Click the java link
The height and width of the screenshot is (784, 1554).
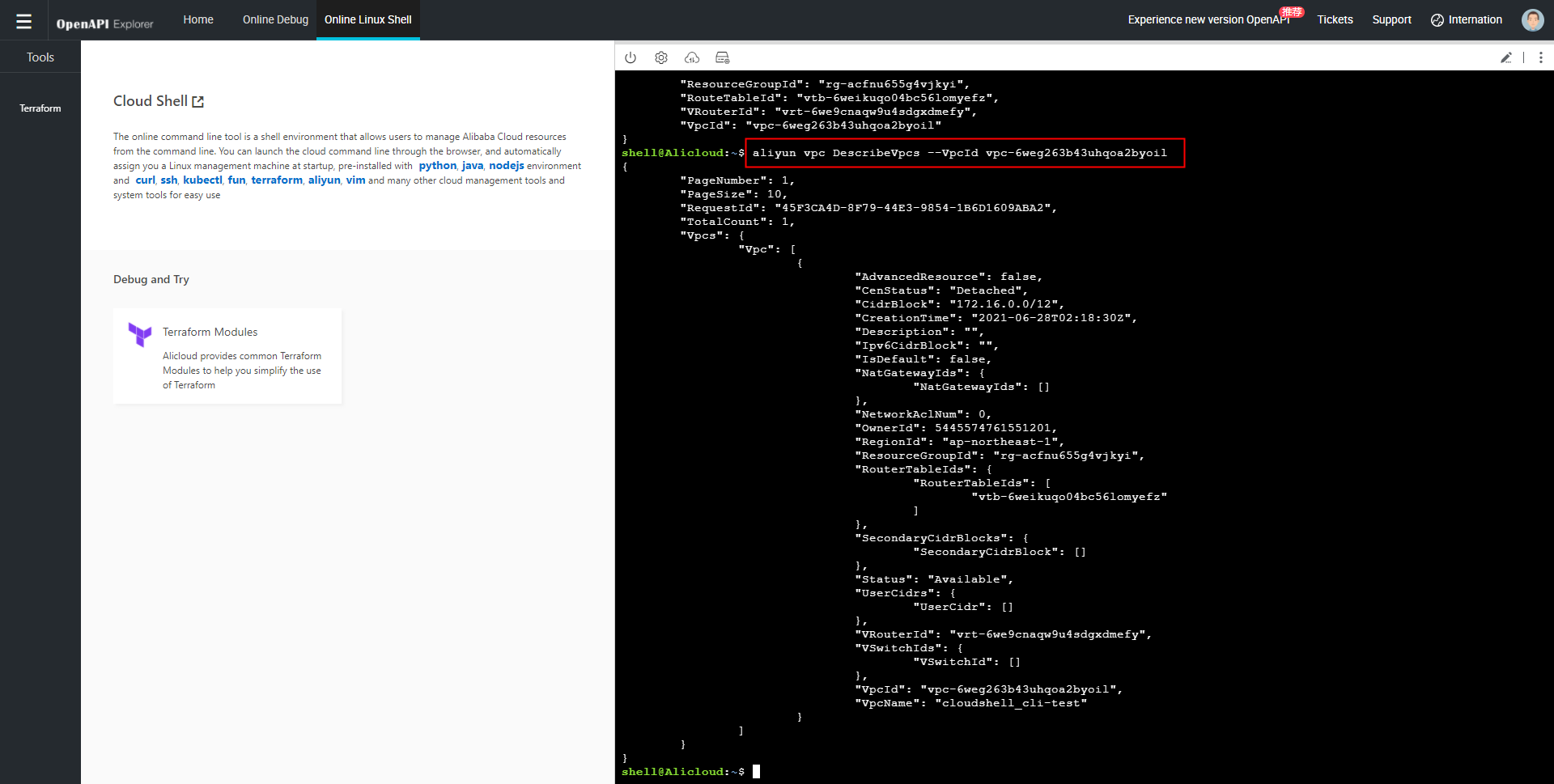[x=473, y=166]
